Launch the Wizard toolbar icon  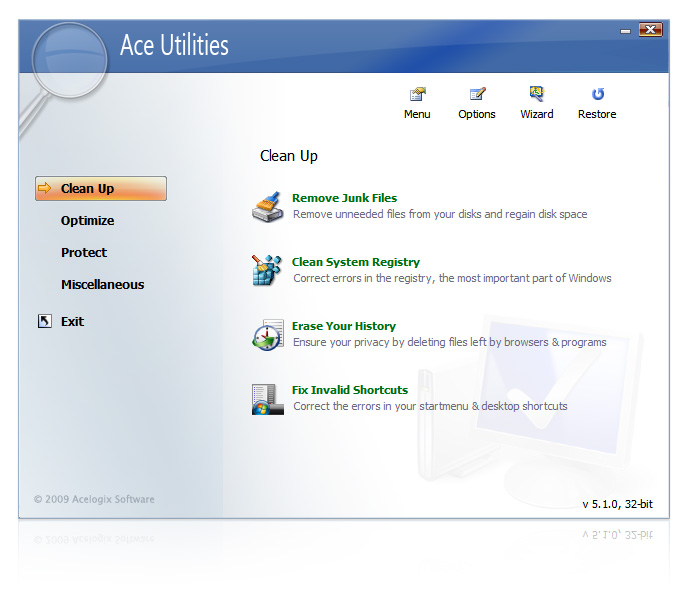pos(537,95)
